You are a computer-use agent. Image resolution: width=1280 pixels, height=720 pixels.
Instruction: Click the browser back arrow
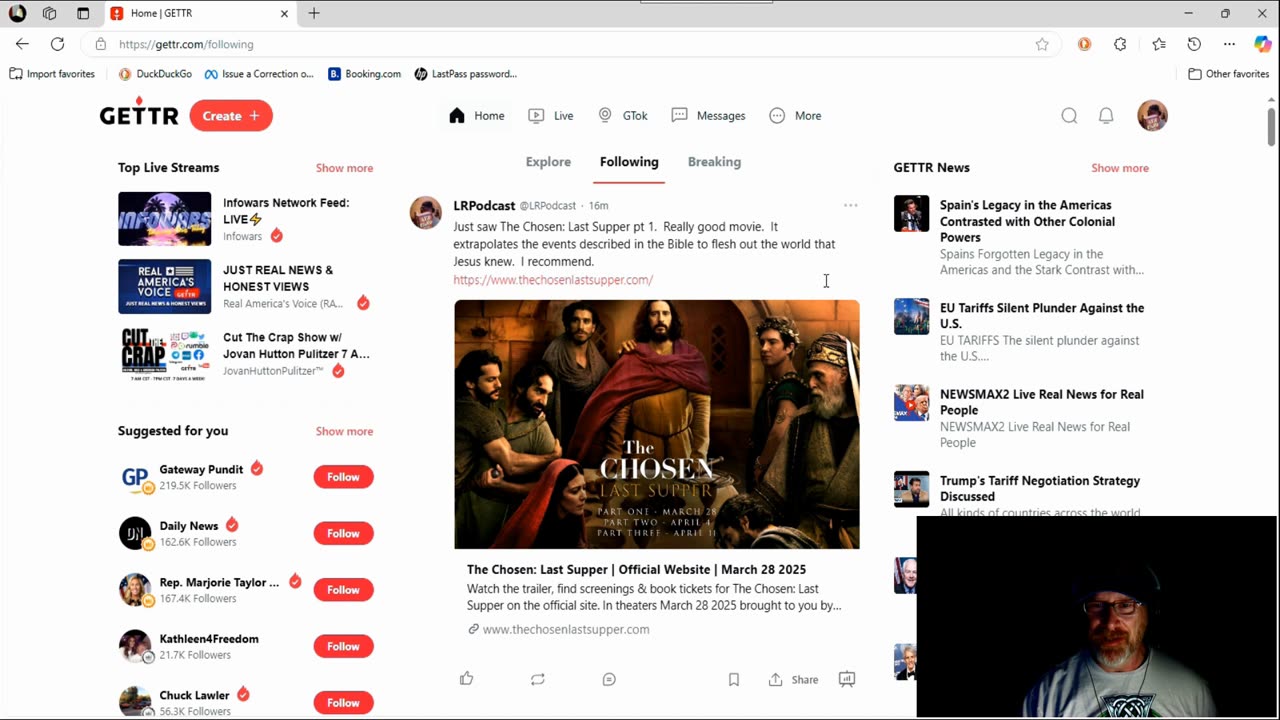(22, 44)
